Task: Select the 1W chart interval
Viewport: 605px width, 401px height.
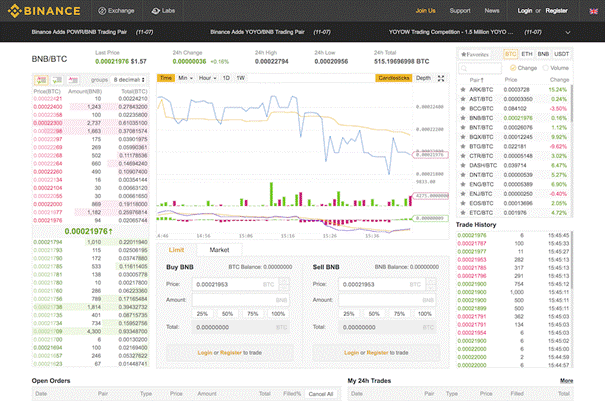Action: (240, 78)
